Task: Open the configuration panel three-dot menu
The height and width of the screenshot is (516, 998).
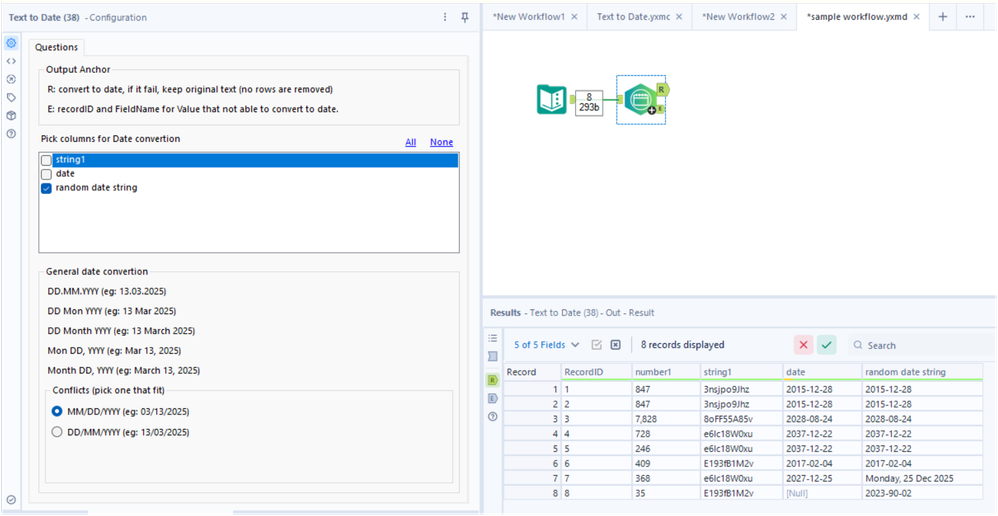Action: 445,17
